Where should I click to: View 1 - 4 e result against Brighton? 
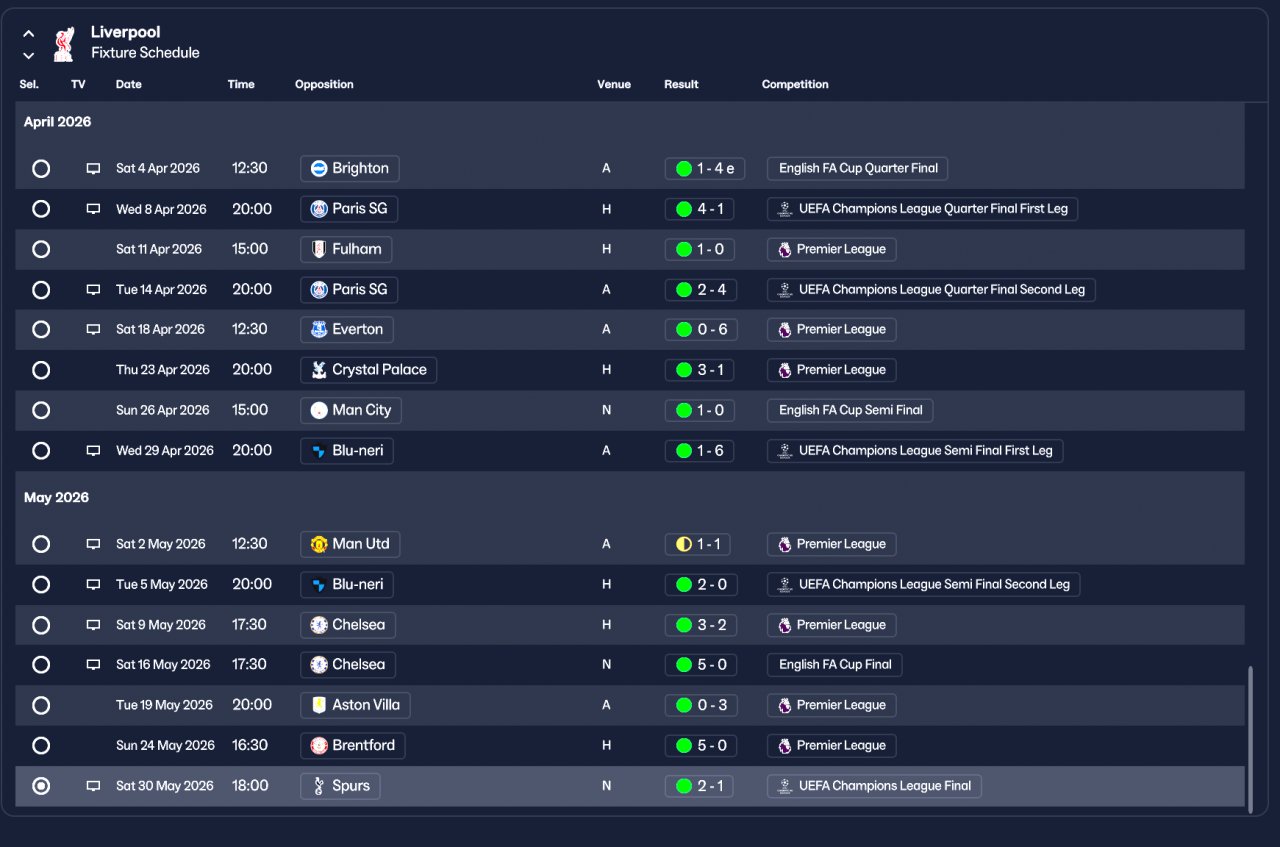tap(705, 168)
